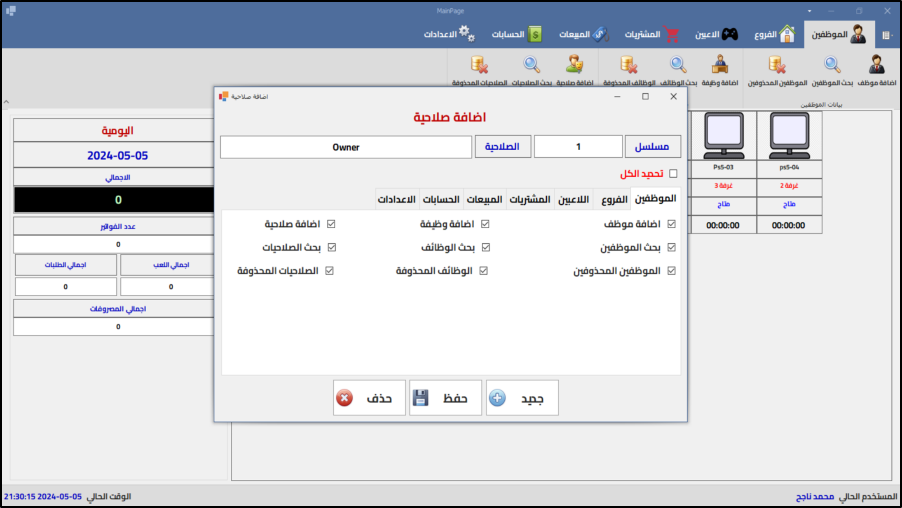902x508 pixels.
Task: Click the Save (حفظ) button
Action: tap(445, 398)
